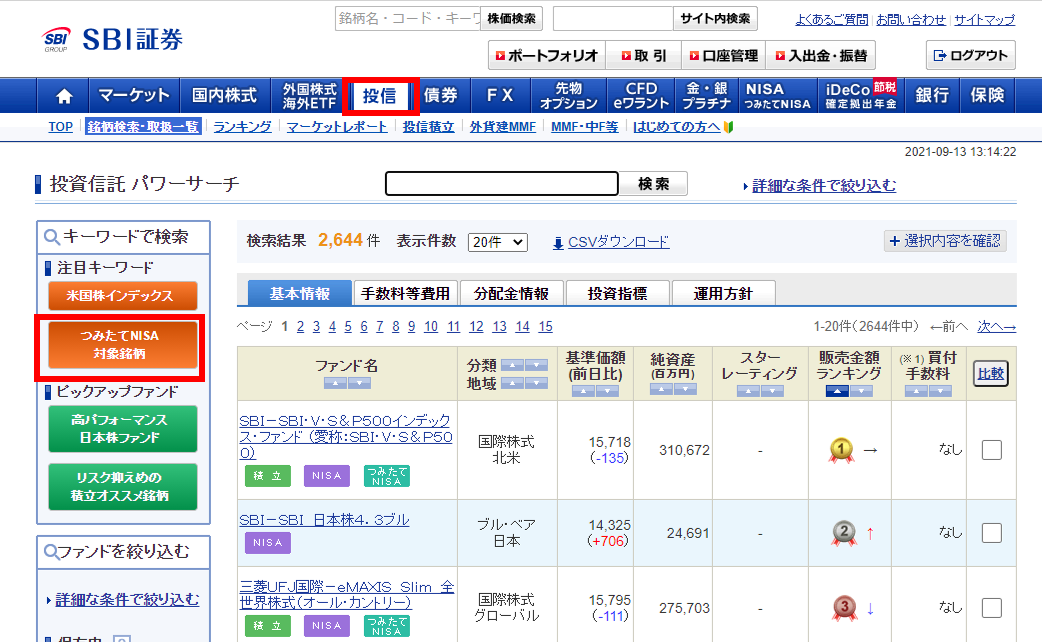
Task: Go to home via house icon
Action: (x=64, y=96)
